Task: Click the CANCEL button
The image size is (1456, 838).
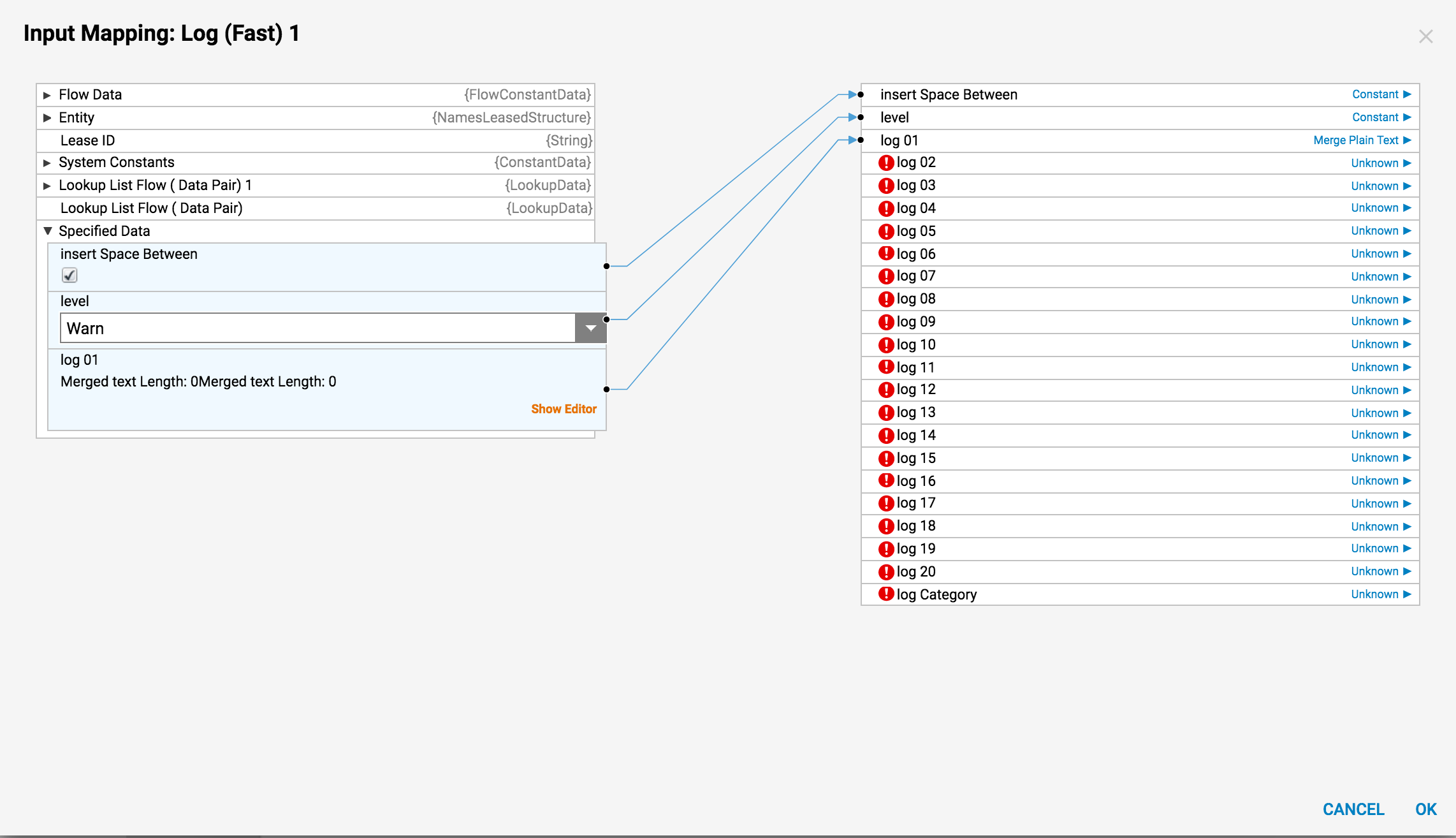Action: [1353, 809]
